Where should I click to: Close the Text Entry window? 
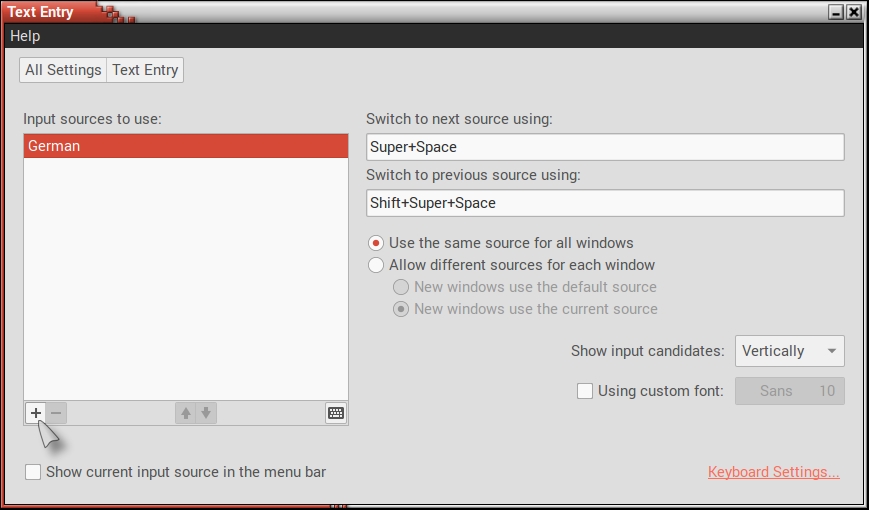click(x=853, y=12)
